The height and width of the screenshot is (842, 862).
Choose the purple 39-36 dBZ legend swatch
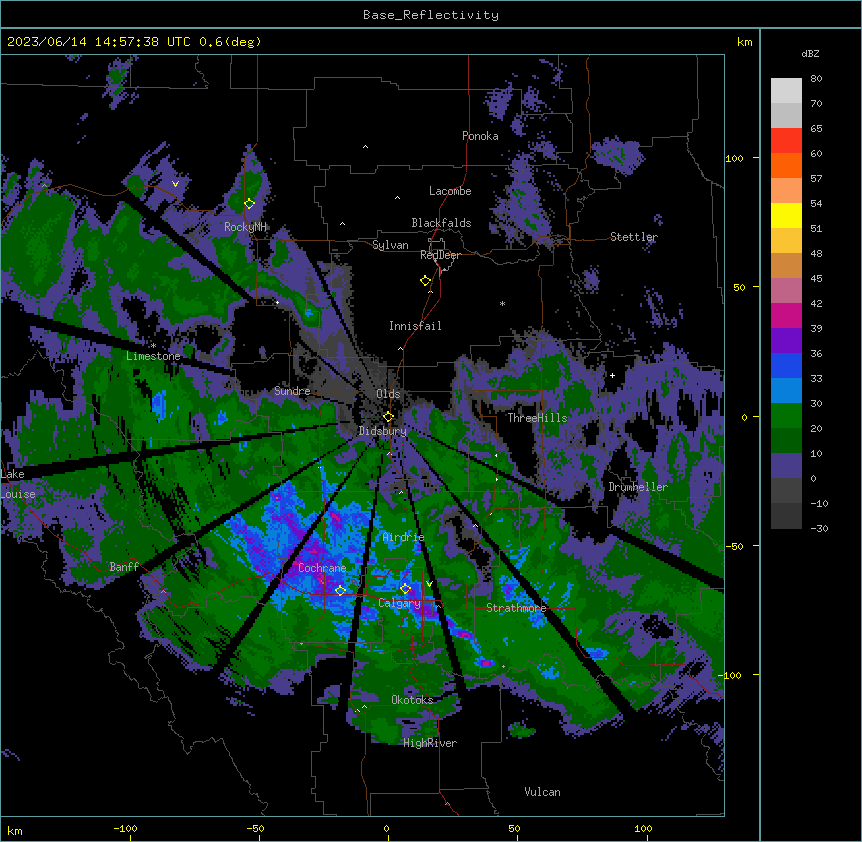click(x=786, y=341)
